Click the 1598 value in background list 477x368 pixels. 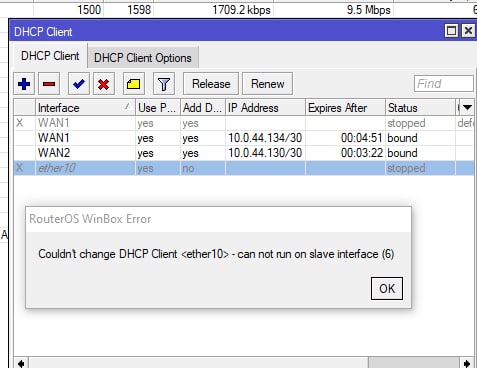click(139, 10)
